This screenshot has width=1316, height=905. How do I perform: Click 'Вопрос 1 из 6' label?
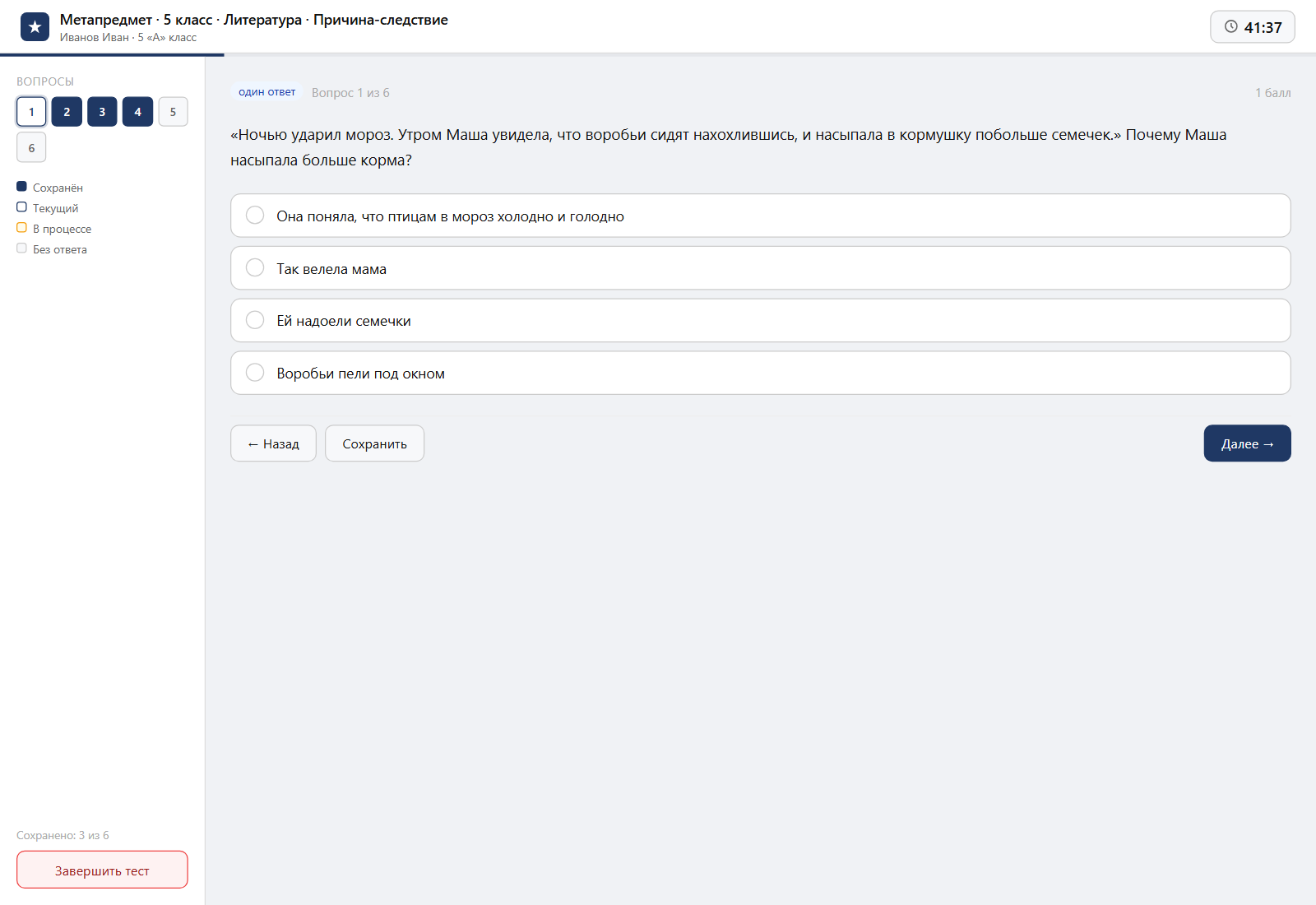(x=350, y=93)
